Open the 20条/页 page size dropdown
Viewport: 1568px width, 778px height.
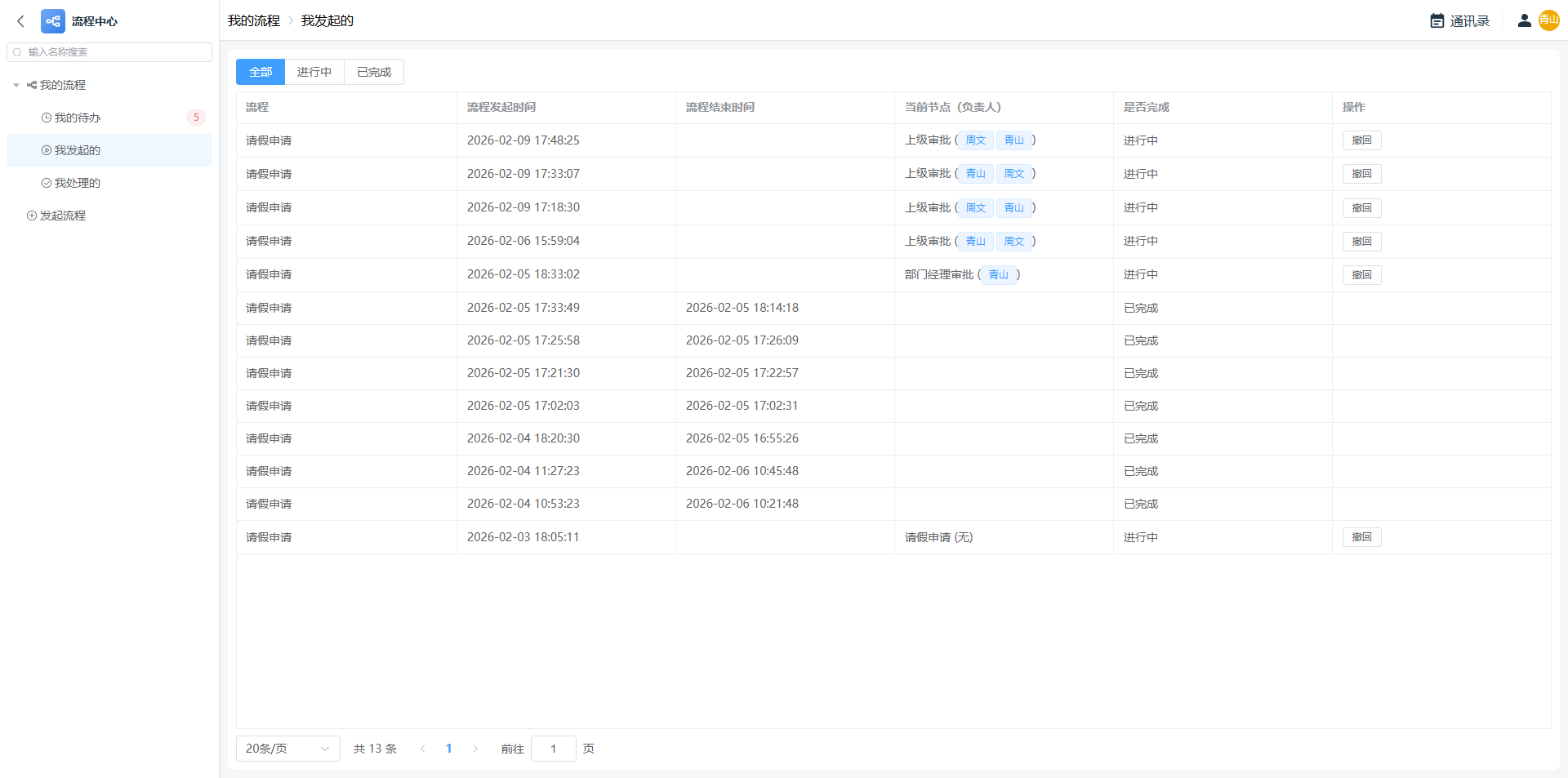[x=287, y=749]
